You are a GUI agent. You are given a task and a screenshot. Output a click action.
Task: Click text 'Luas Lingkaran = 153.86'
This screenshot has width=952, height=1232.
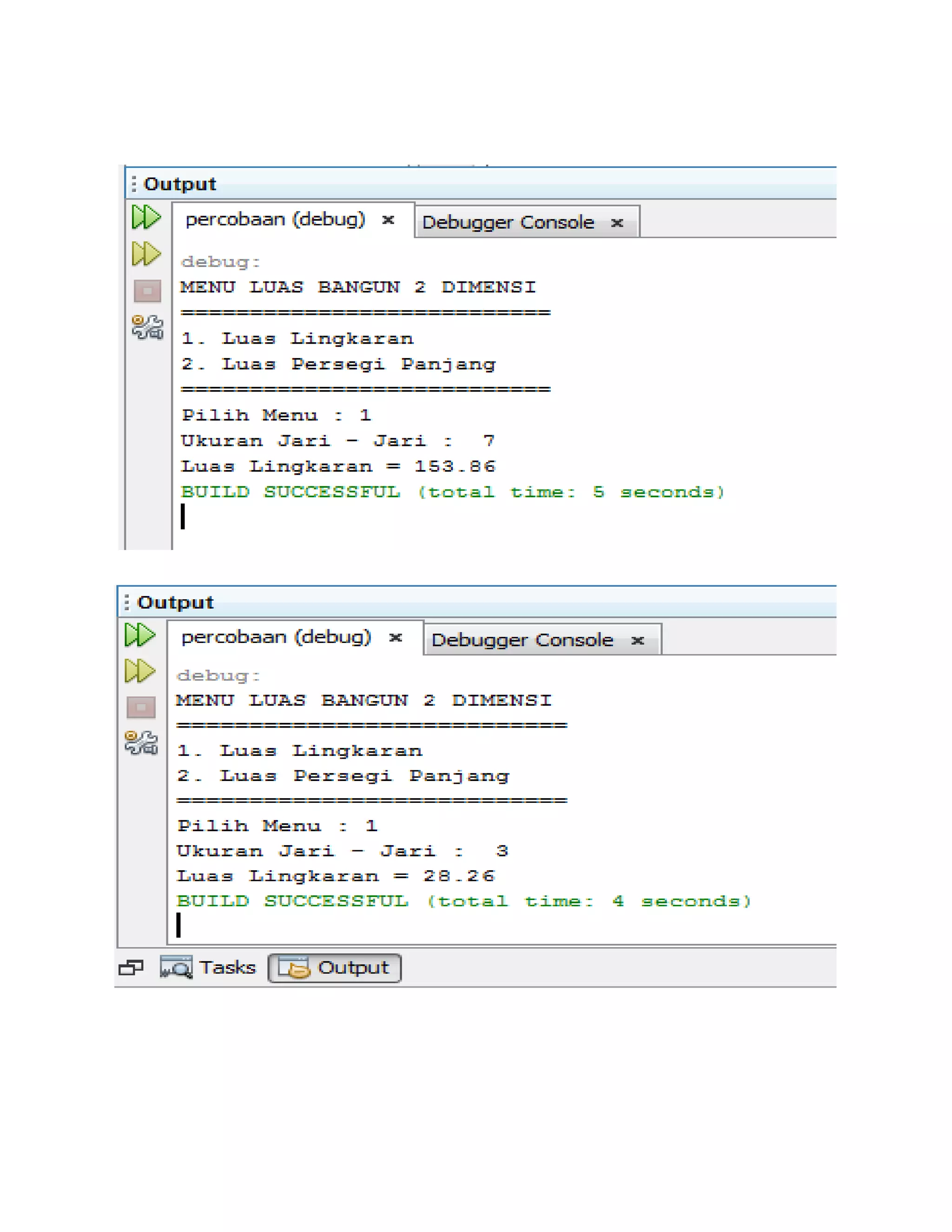click(338, 466)
